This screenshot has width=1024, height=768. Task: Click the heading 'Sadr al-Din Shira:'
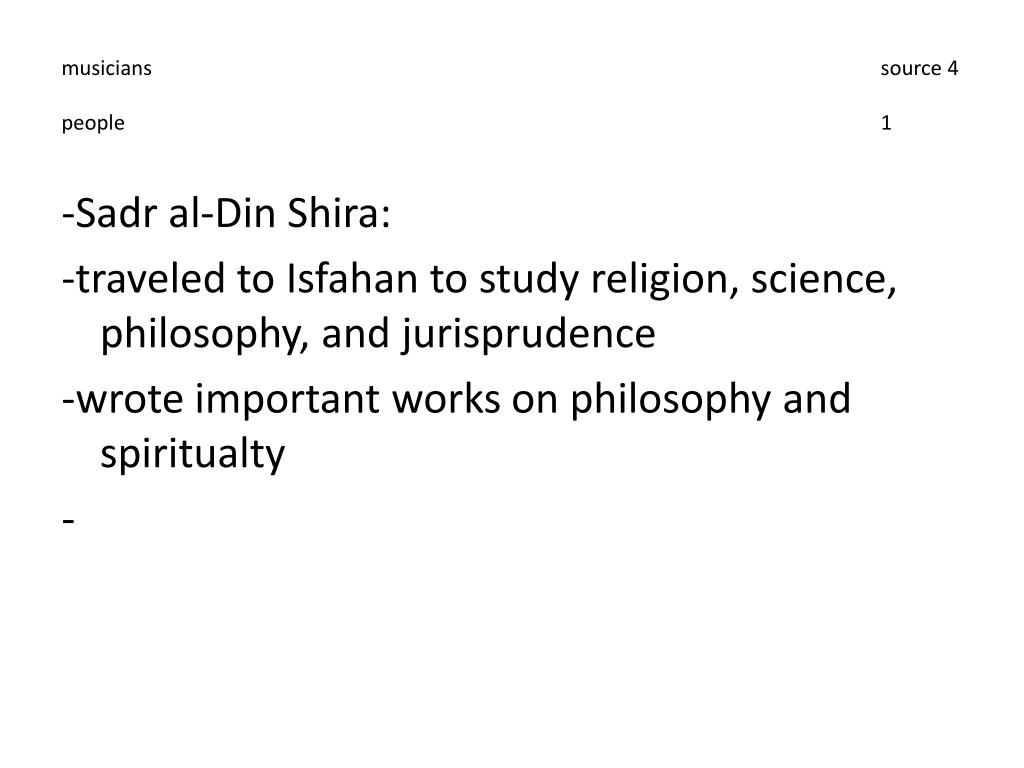(x=226, y=213)
